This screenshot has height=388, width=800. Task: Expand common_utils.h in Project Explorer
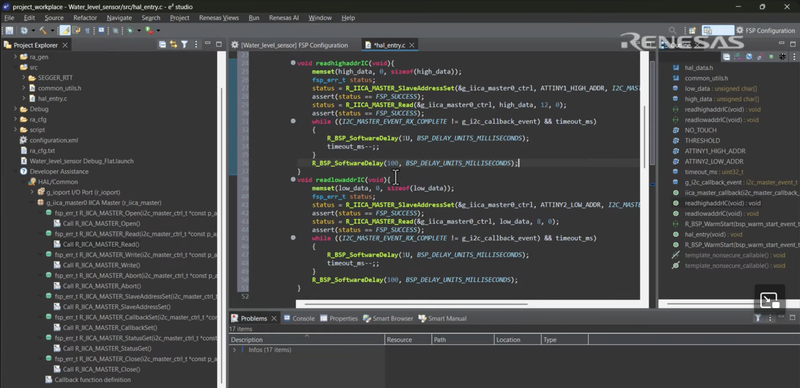click(23, 88)
